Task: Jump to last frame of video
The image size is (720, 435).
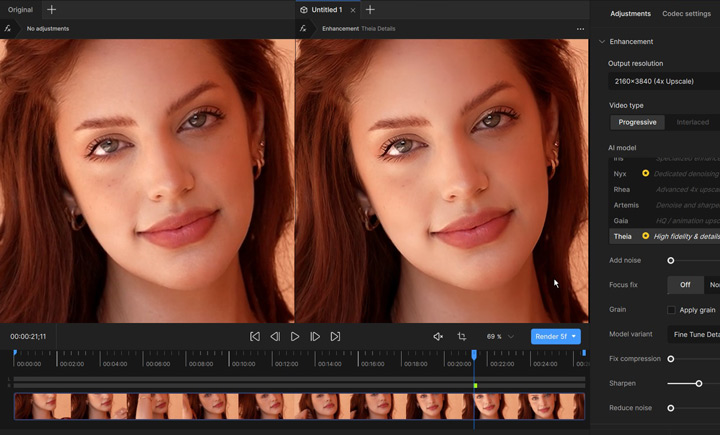Action: pyautogui.click(x=335, y=337)
